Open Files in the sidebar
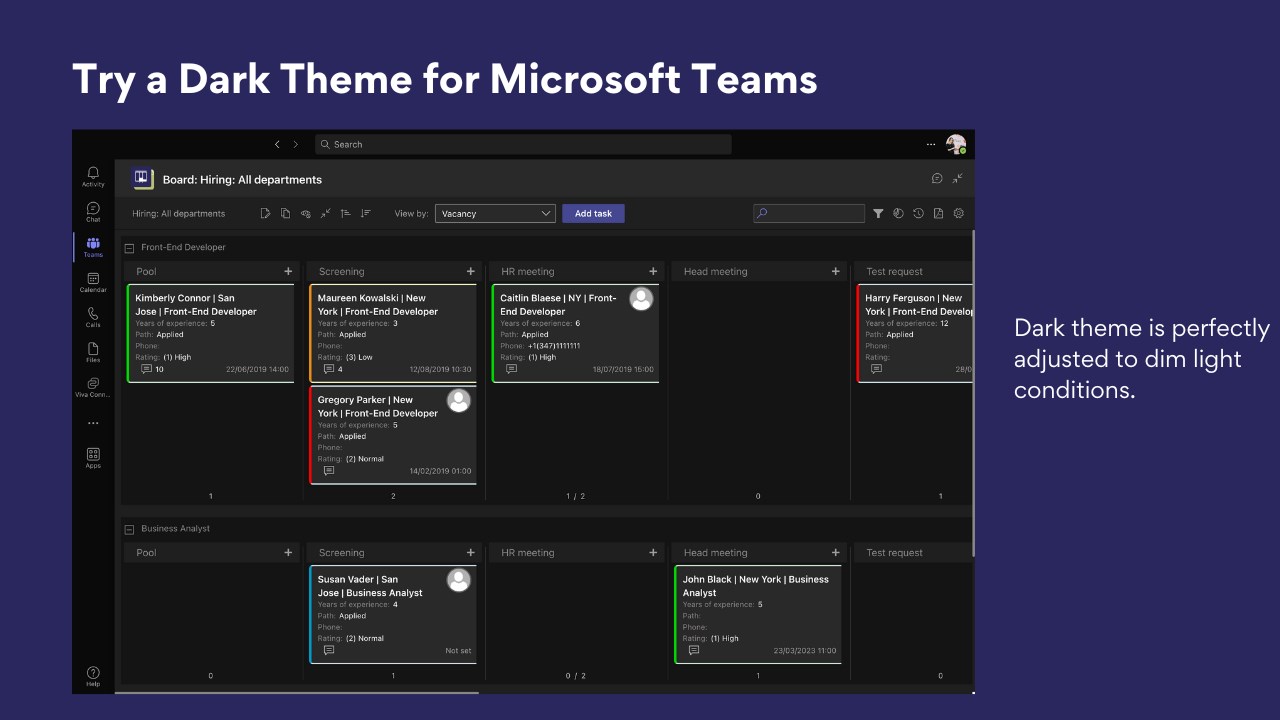 pos(93,352)
